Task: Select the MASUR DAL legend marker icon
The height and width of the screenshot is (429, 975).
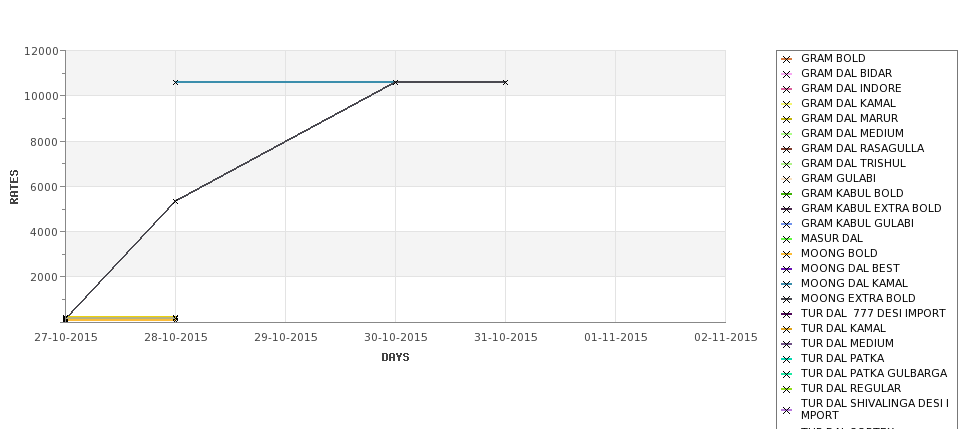Action: [x=787, y=239]
